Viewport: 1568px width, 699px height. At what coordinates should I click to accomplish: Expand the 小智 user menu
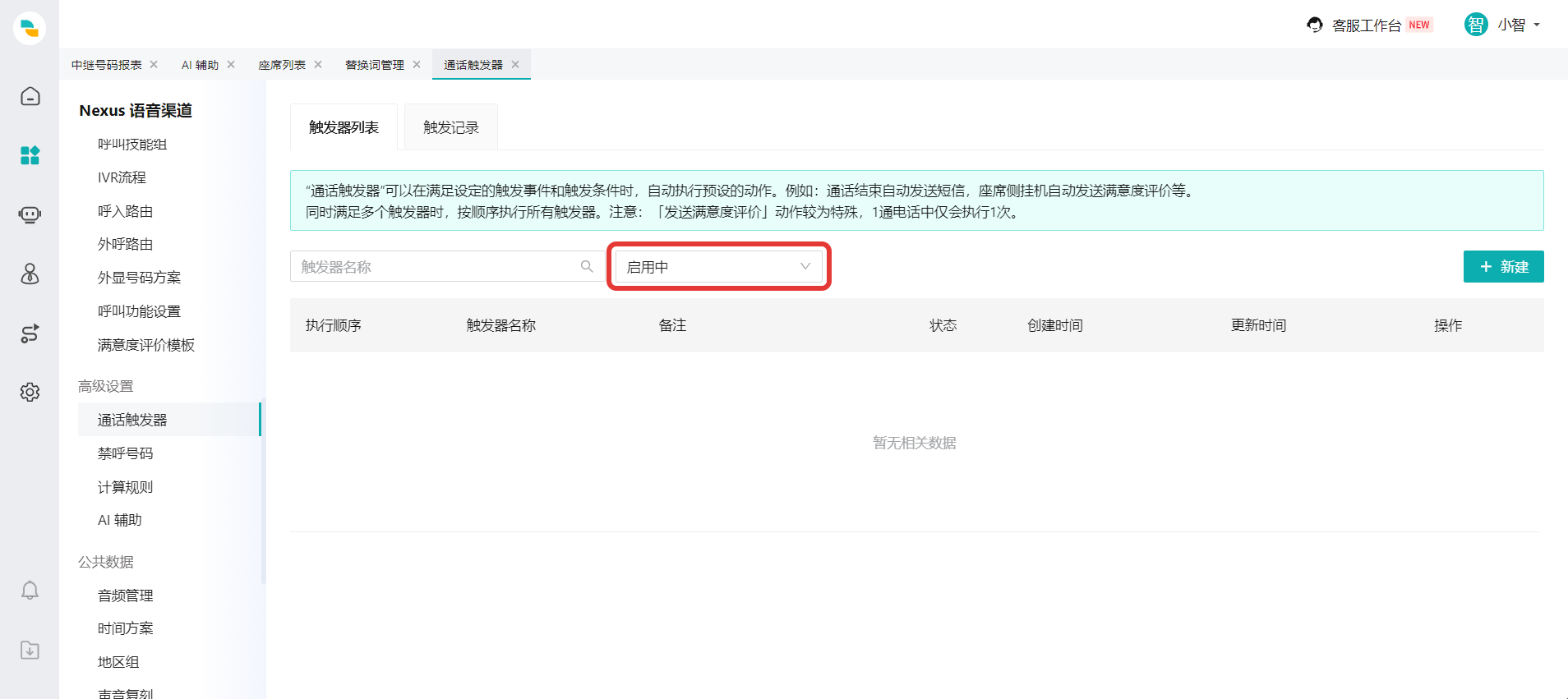1518,25
